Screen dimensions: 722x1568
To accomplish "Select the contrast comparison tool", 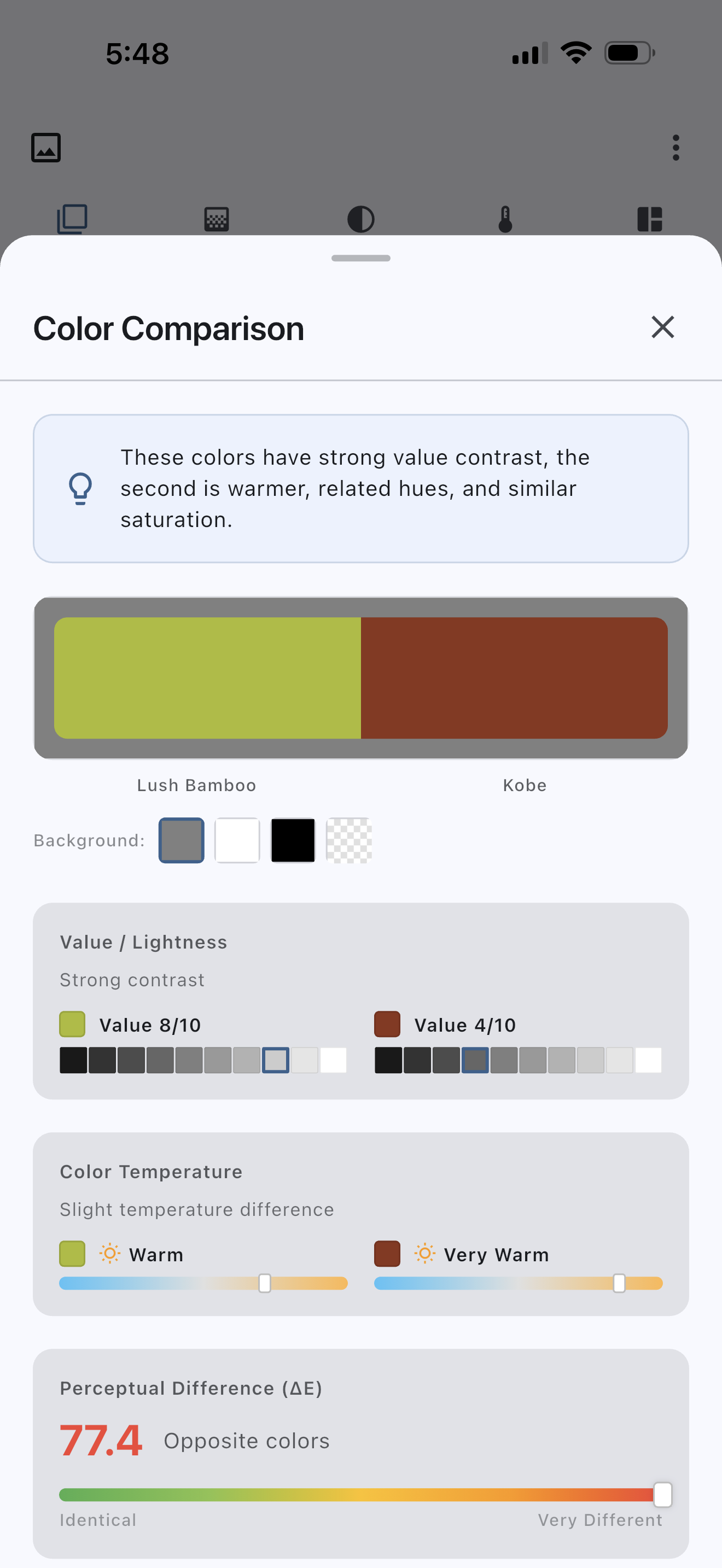I will [361, 219].
